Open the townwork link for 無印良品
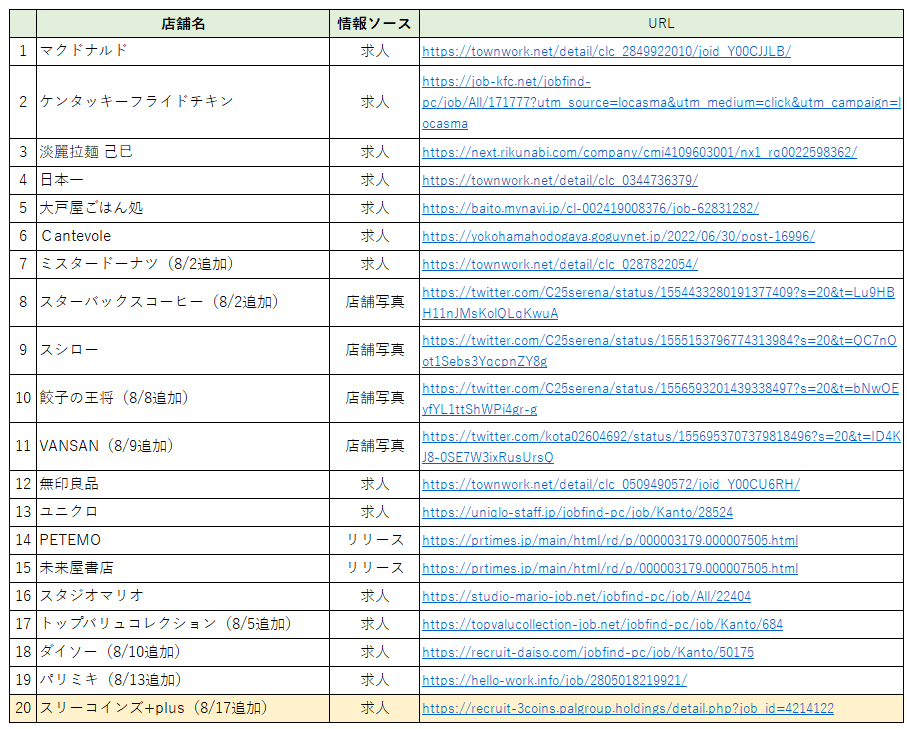The image size is (907, 729). pos(611,484)
